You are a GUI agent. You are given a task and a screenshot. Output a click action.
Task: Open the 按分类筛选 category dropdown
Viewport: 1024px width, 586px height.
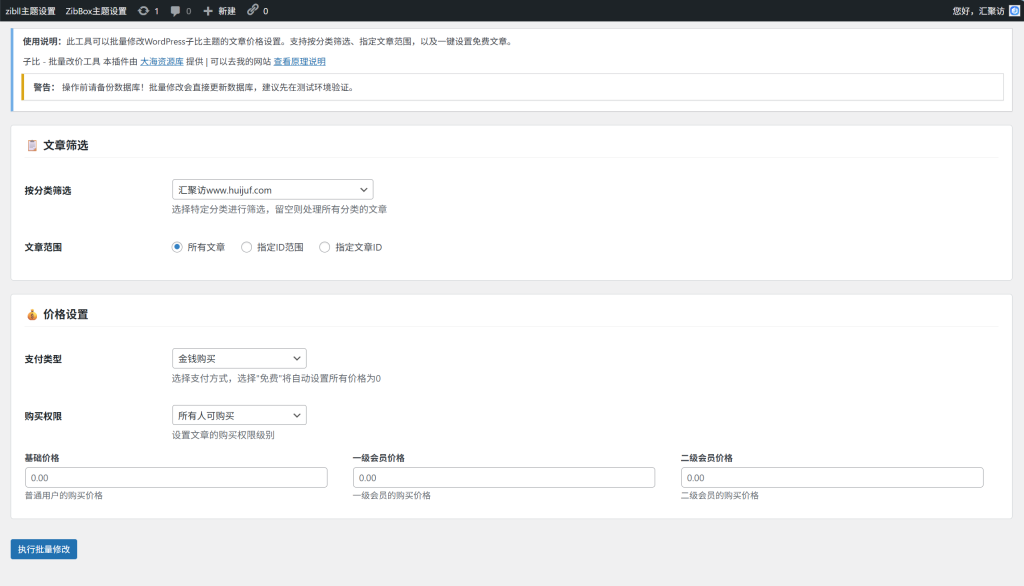point(272,190)
